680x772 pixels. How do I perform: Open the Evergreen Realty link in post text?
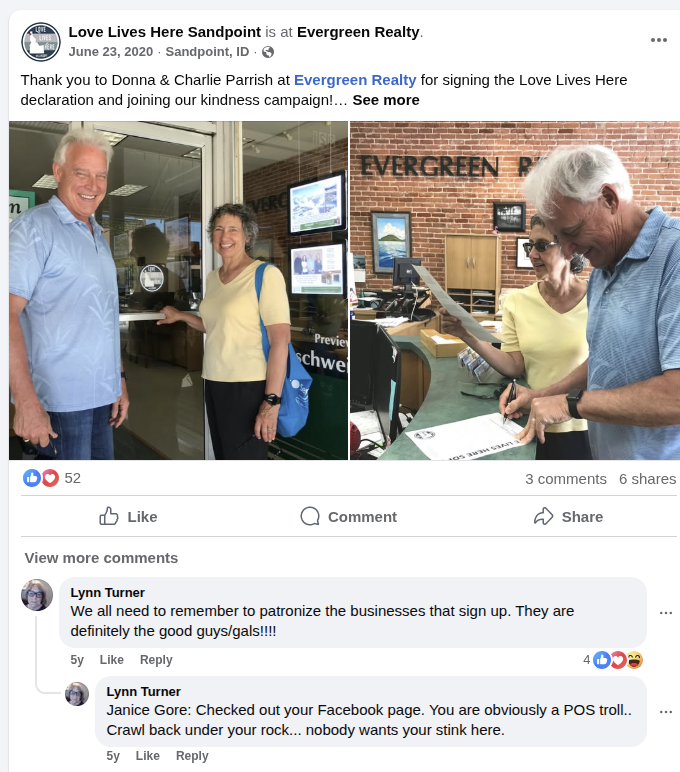[x=355, y=80]
